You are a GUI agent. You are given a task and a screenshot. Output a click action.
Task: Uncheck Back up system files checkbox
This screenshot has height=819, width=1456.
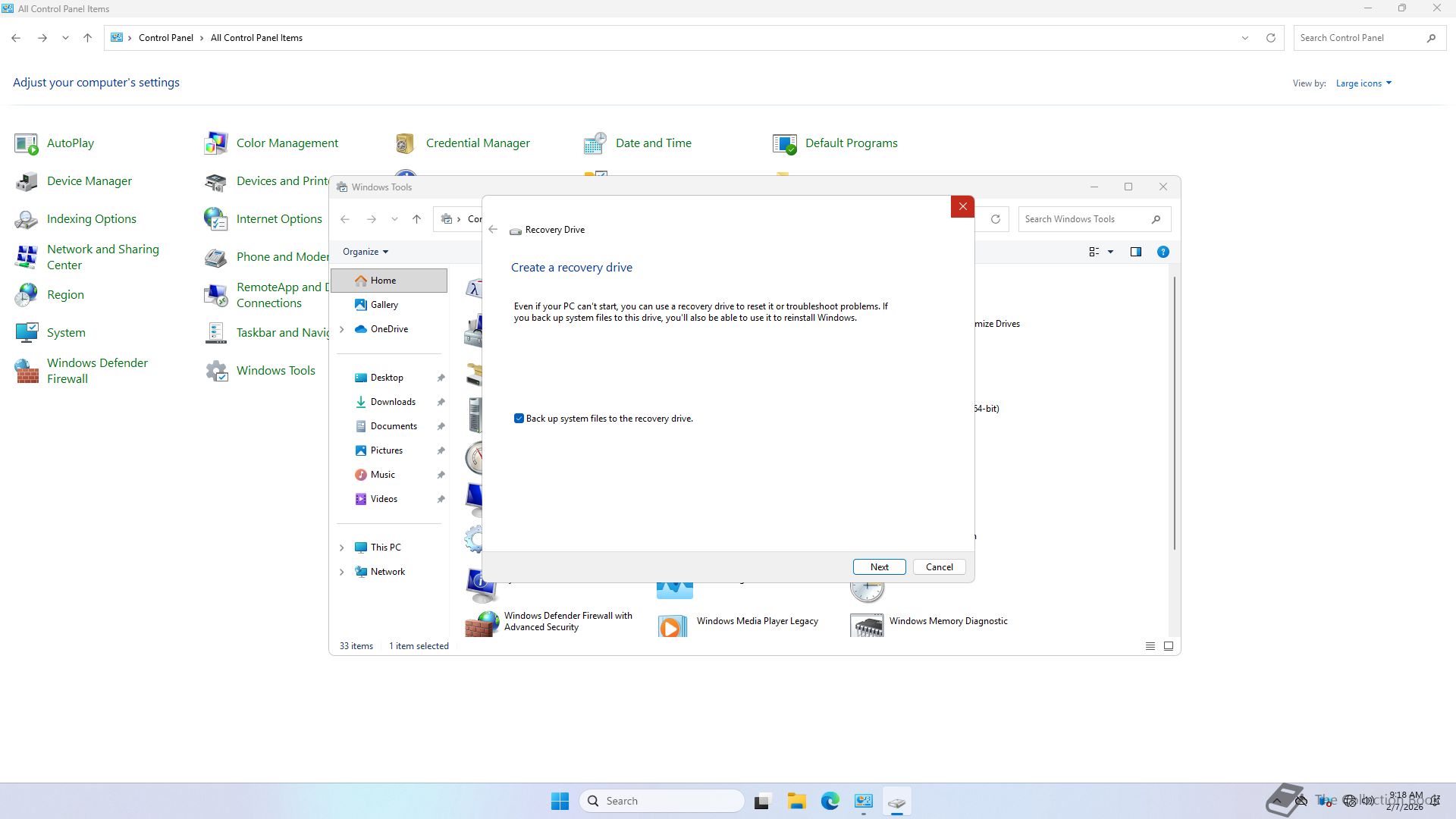pyautogui.click(x=519, y=419)
